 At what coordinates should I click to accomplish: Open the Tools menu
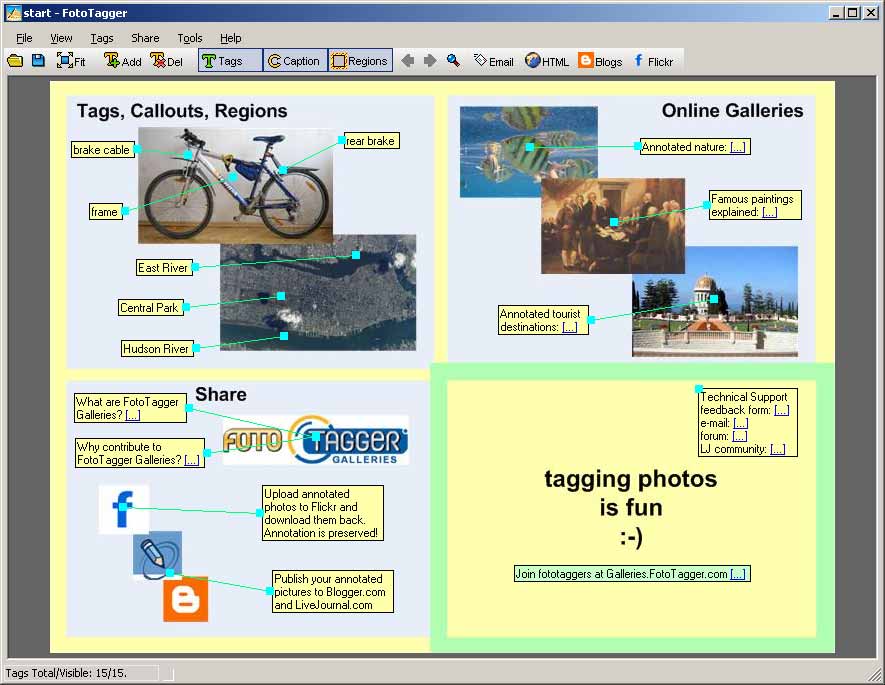point(190,38)
